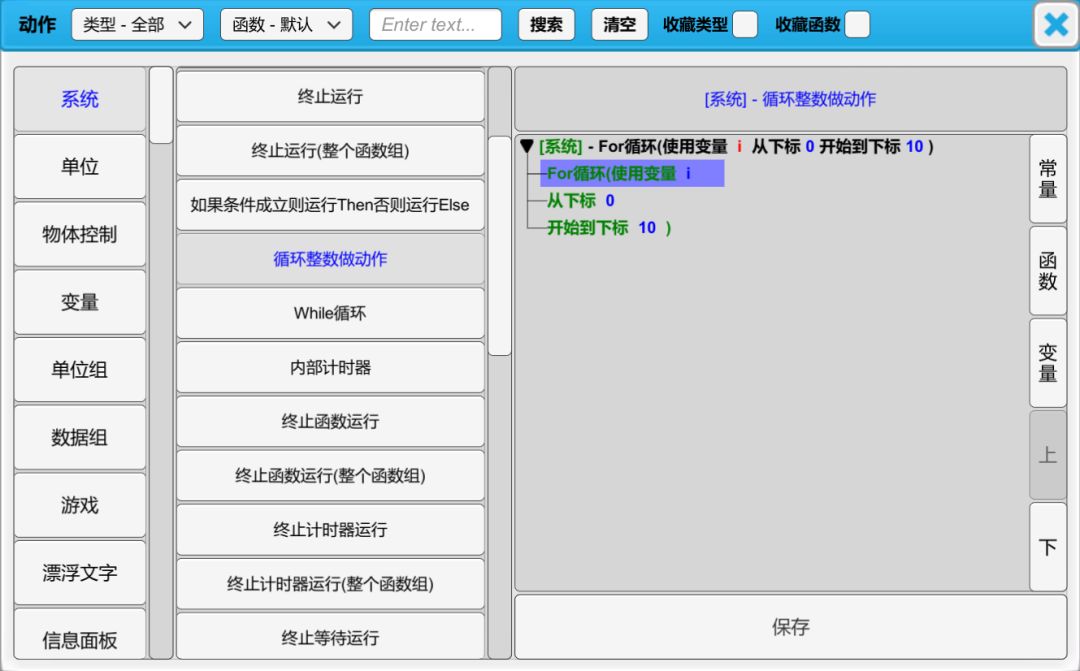Enable the 收藏函数 checkbox
This screenshot has height=671, width=1080.
tap(857, 25)
